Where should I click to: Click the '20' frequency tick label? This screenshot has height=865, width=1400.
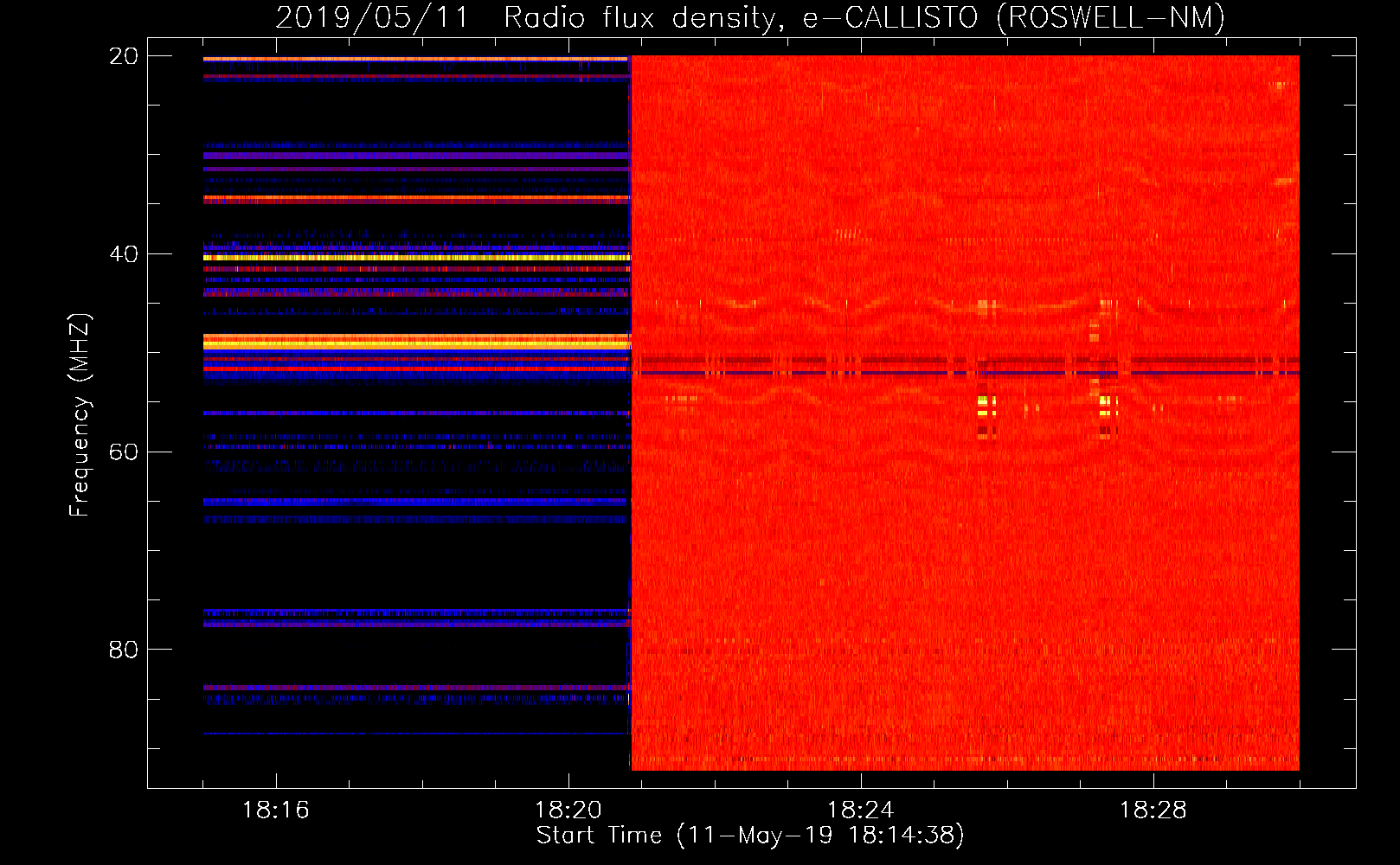click(x=124, y=56)
